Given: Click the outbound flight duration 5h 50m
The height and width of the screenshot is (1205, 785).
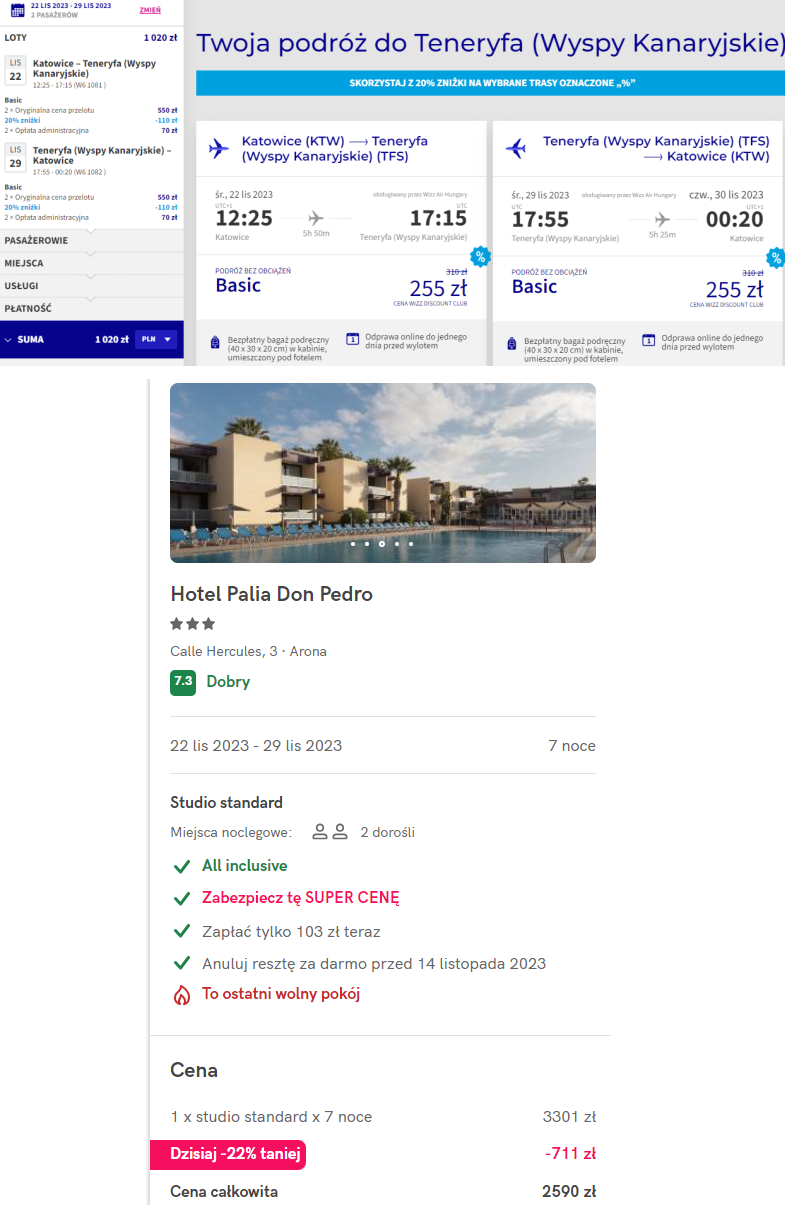Looking at the screenshot, I should tap(316, 235).
